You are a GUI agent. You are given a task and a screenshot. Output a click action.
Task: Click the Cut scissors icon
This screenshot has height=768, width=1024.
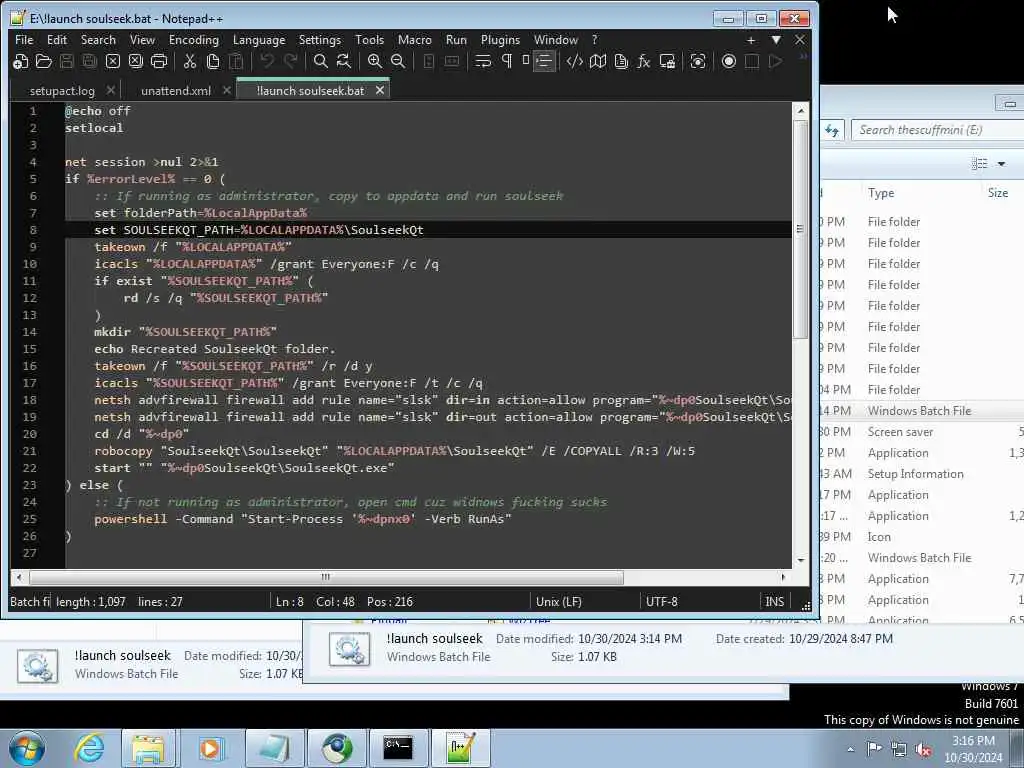(x=189, y=61)
